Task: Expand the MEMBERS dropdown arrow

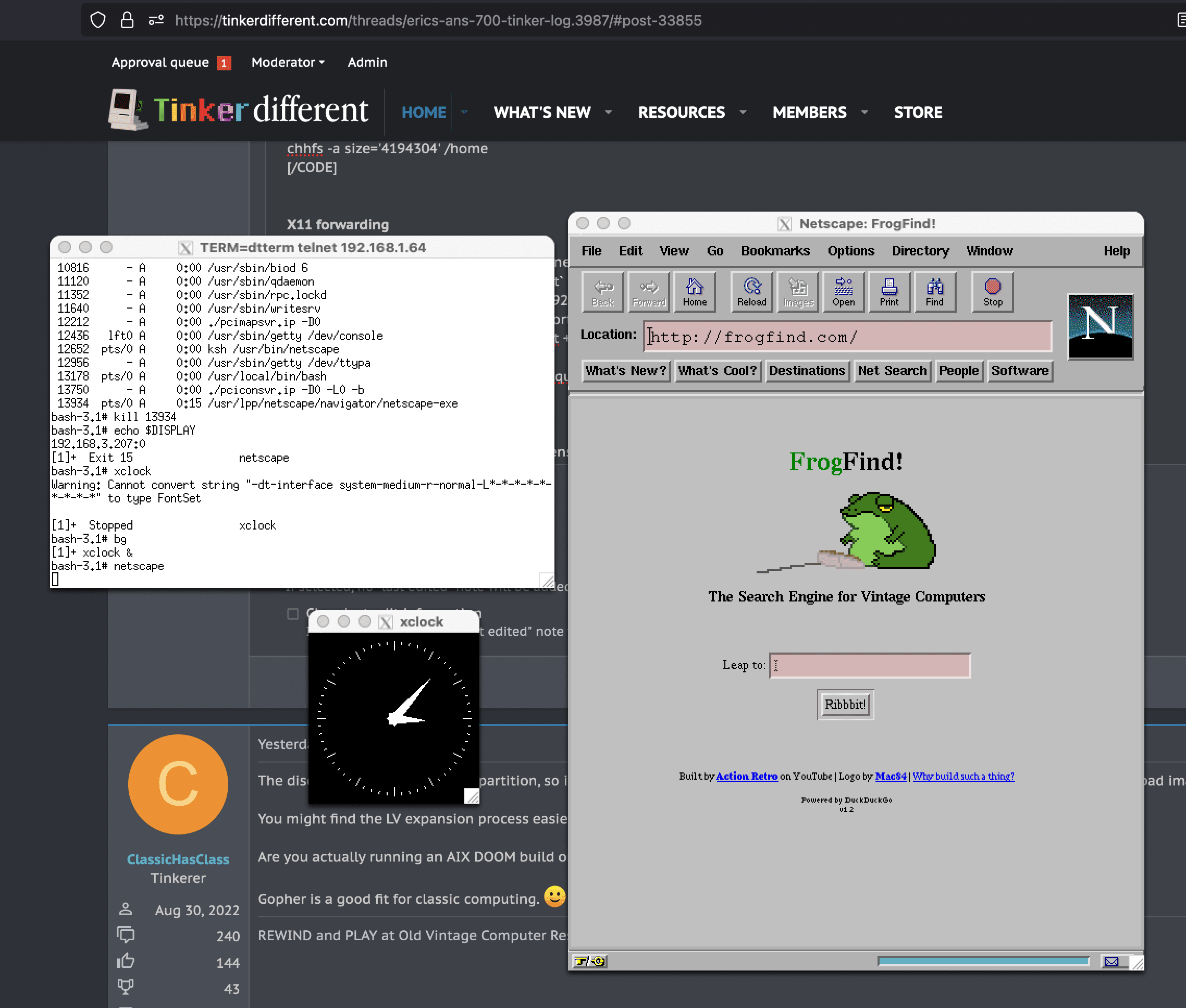Action: [864, 113]
